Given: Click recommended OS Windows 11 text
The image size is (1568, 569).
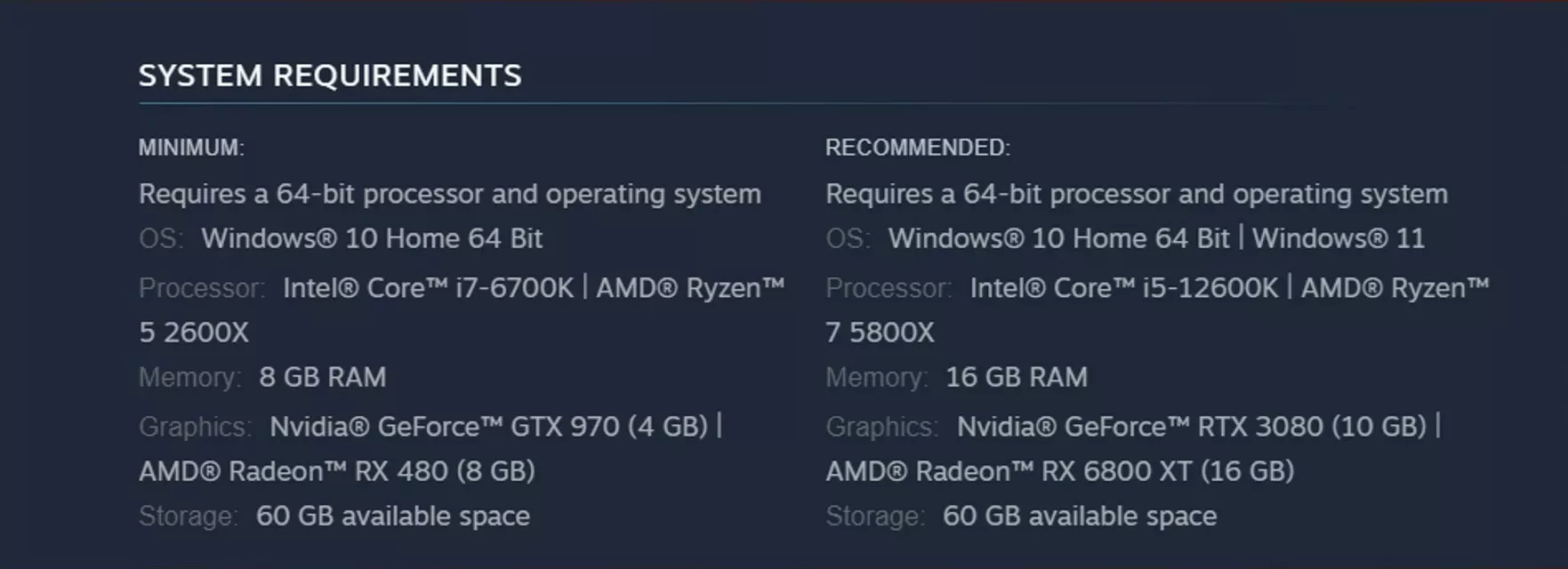Looking at the screenshot, I should click(1339, 238).
